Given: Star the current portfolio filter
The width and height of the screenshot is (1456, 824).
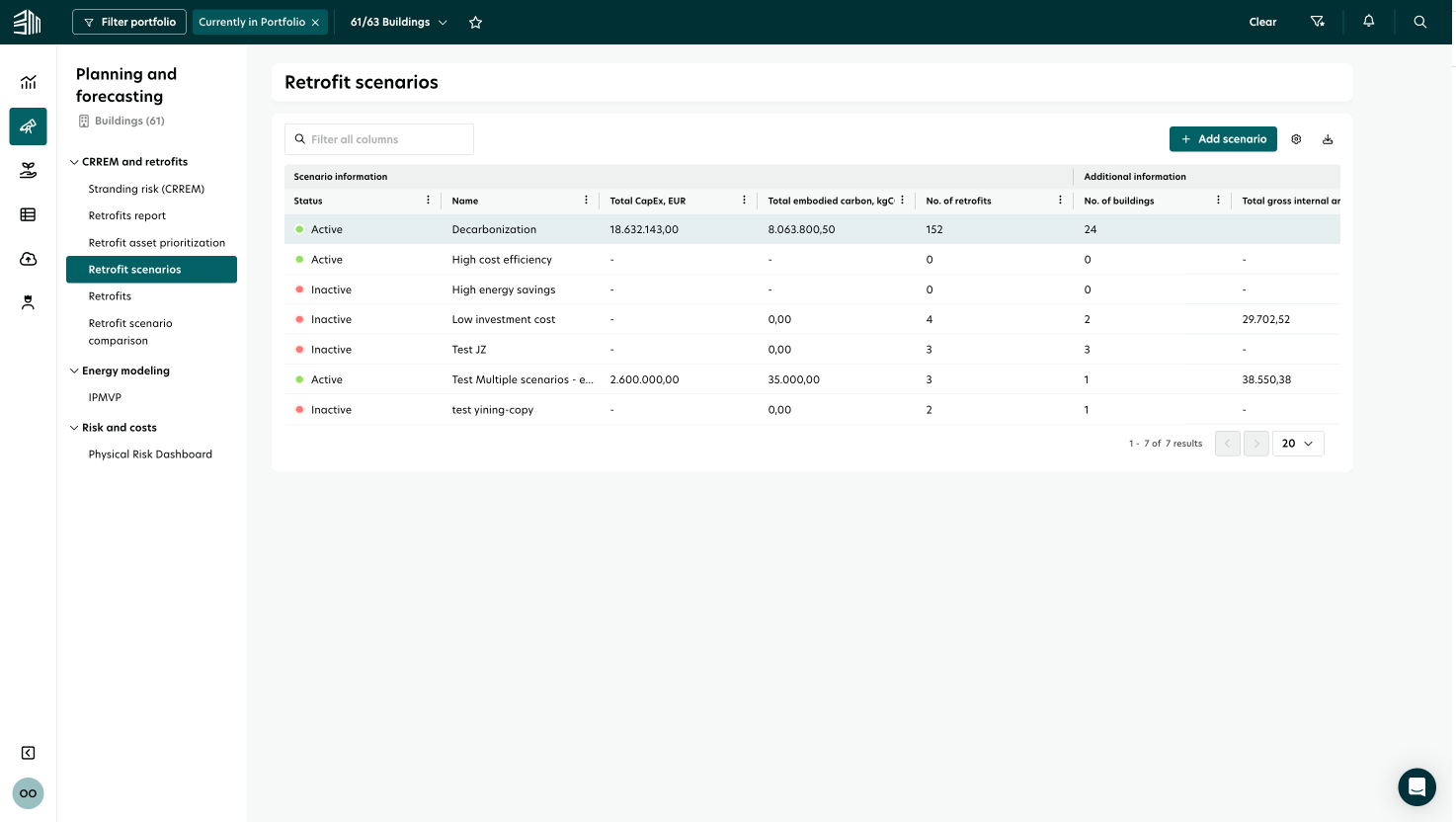Looking at the screenshot, I should [475, 22].
